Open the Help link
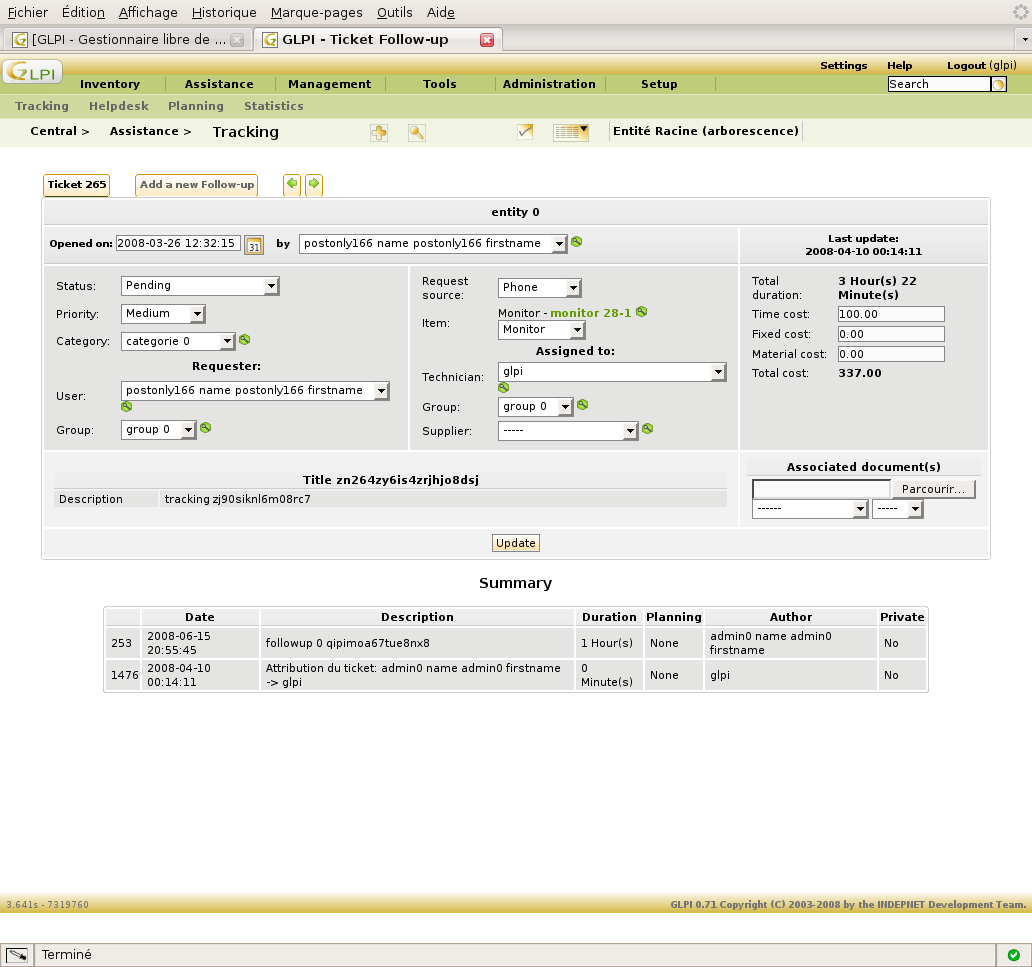 [899, 65]
